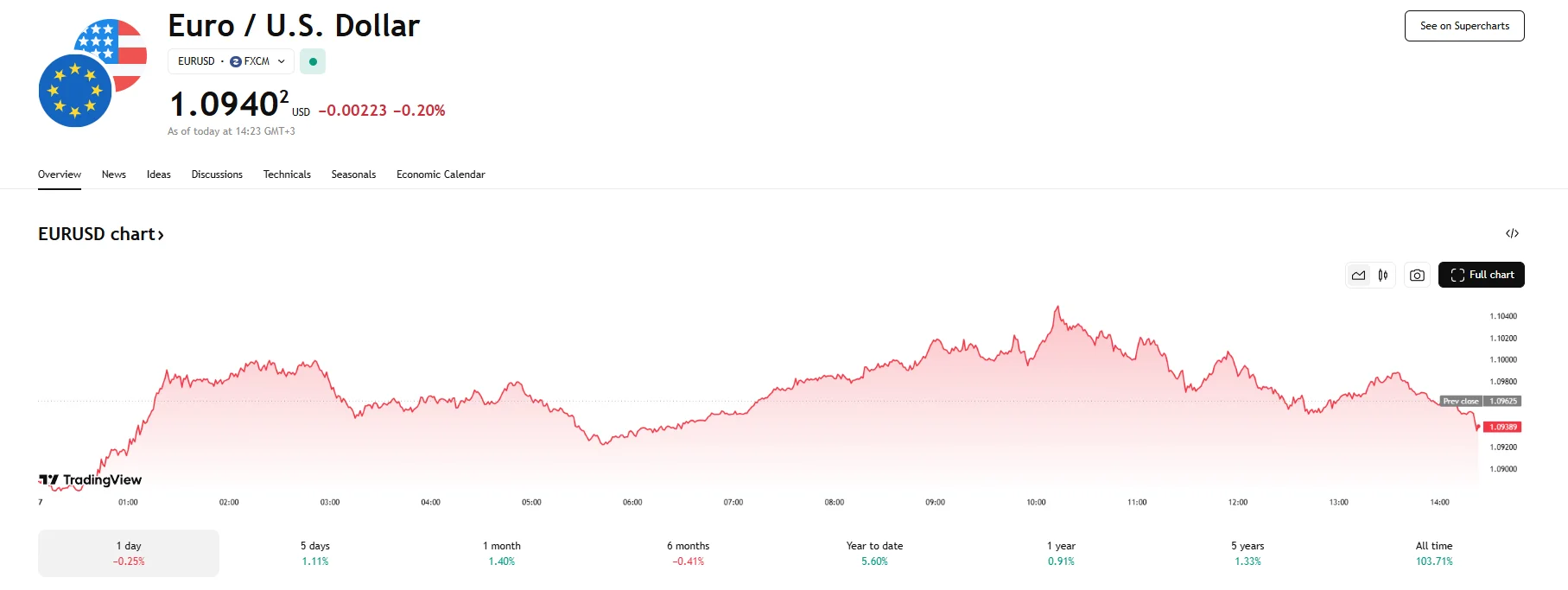This screenshot has width=1568, height=590.
Task: Open the EURUSD FXCM symbol dropdown
Action: (231, 61)
